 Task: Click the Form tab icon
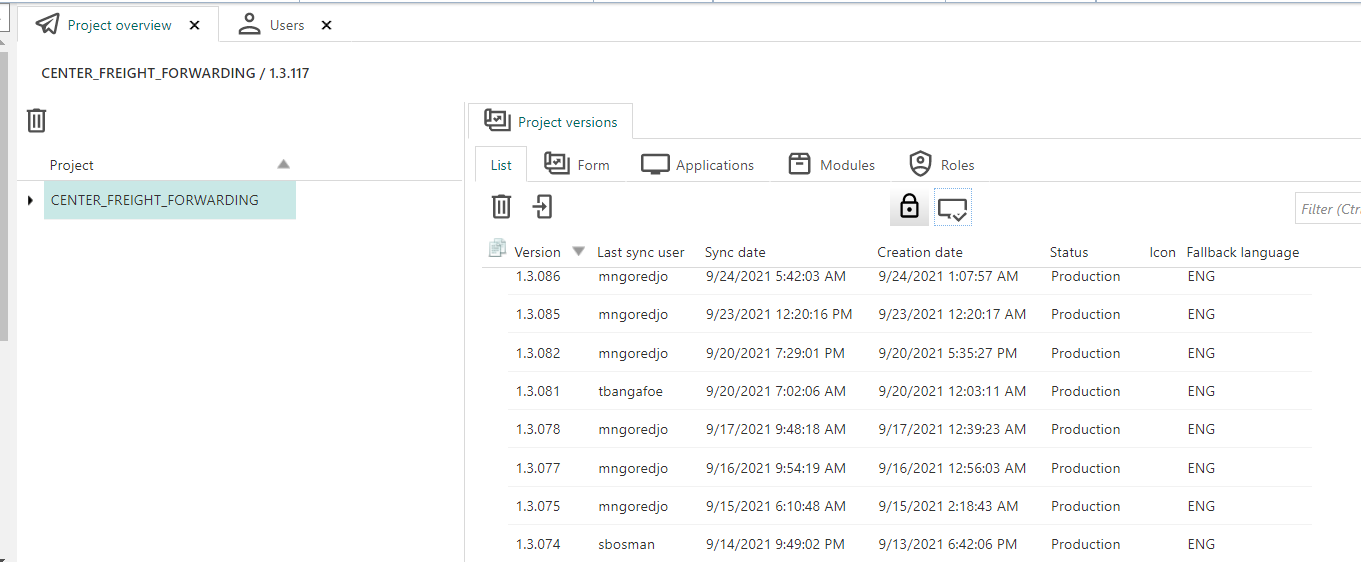point(557,163)
